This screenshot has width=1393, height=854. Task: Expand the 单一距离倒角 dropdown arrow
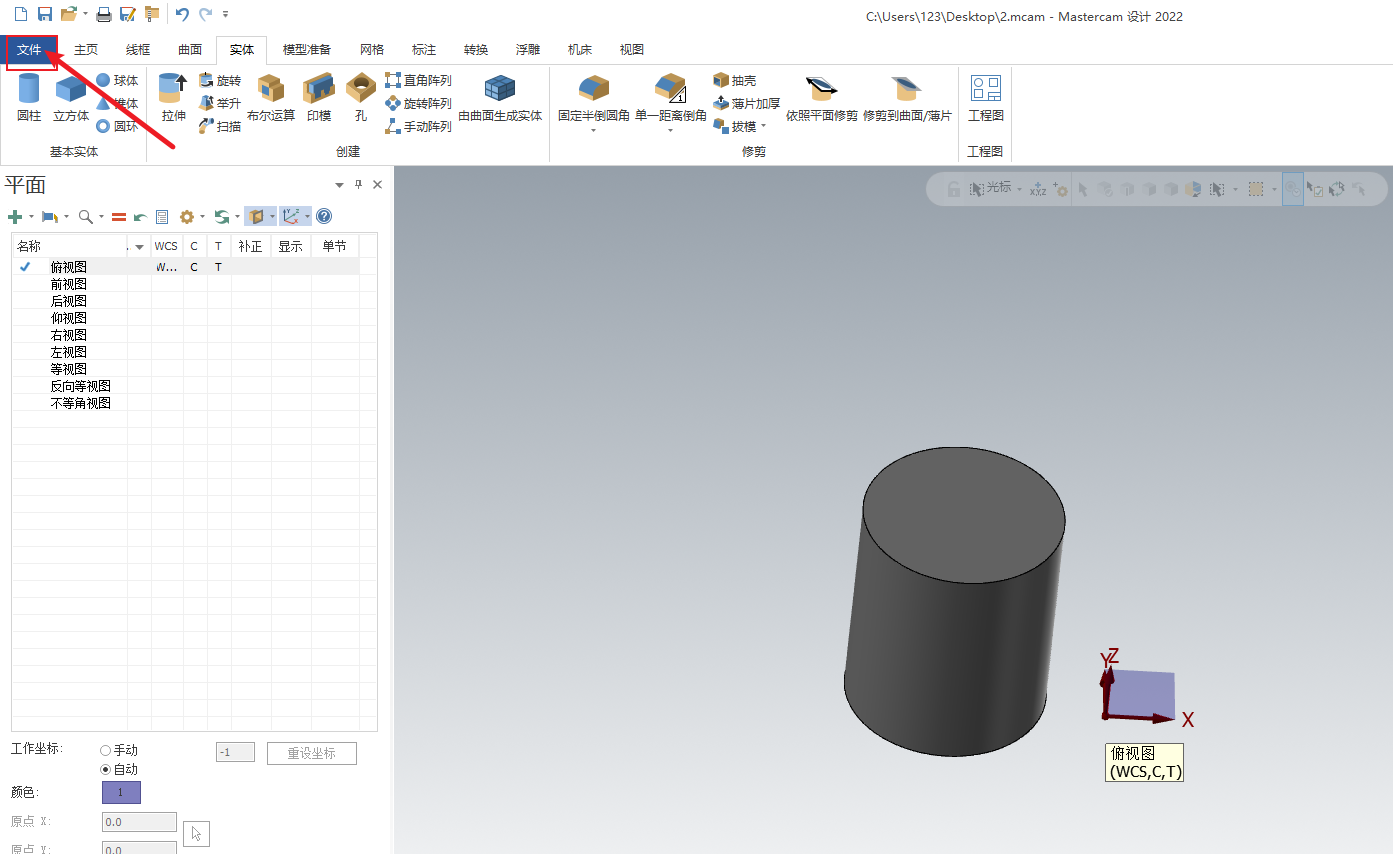(x=670, y=130)
